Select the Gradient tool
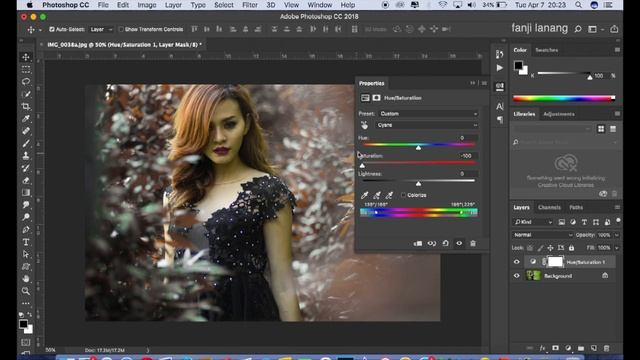The image size is (640, 360). (x=26, y=193)
